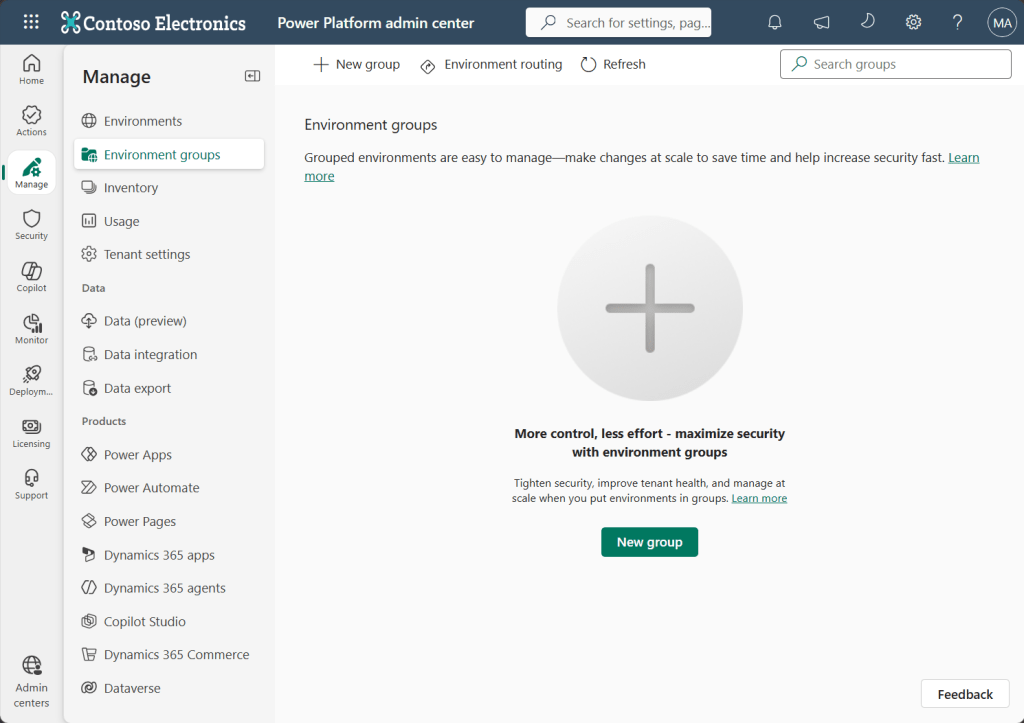Follow Learn more link in description
This screenshot has height=723, width=1024.
coord(963,157)
